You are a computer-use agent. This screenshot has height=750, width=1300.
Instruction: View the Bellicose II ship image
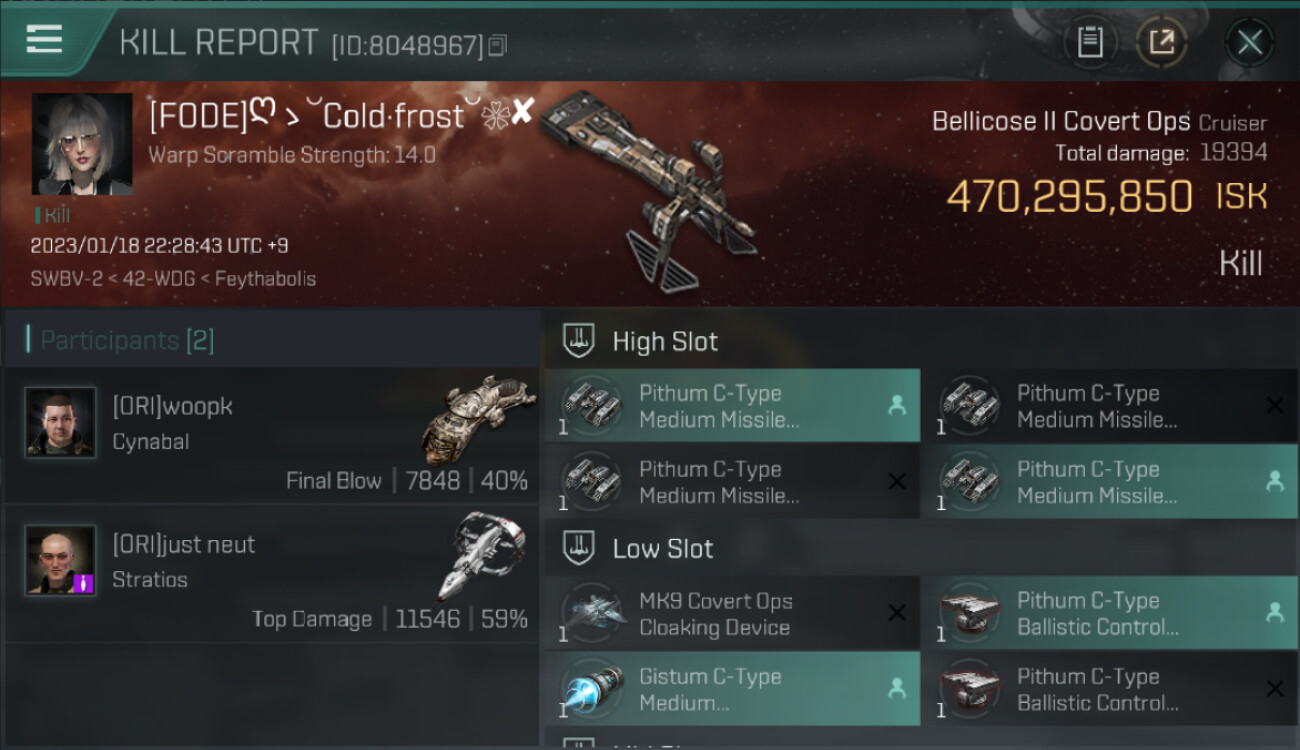(x=650, y=190)
